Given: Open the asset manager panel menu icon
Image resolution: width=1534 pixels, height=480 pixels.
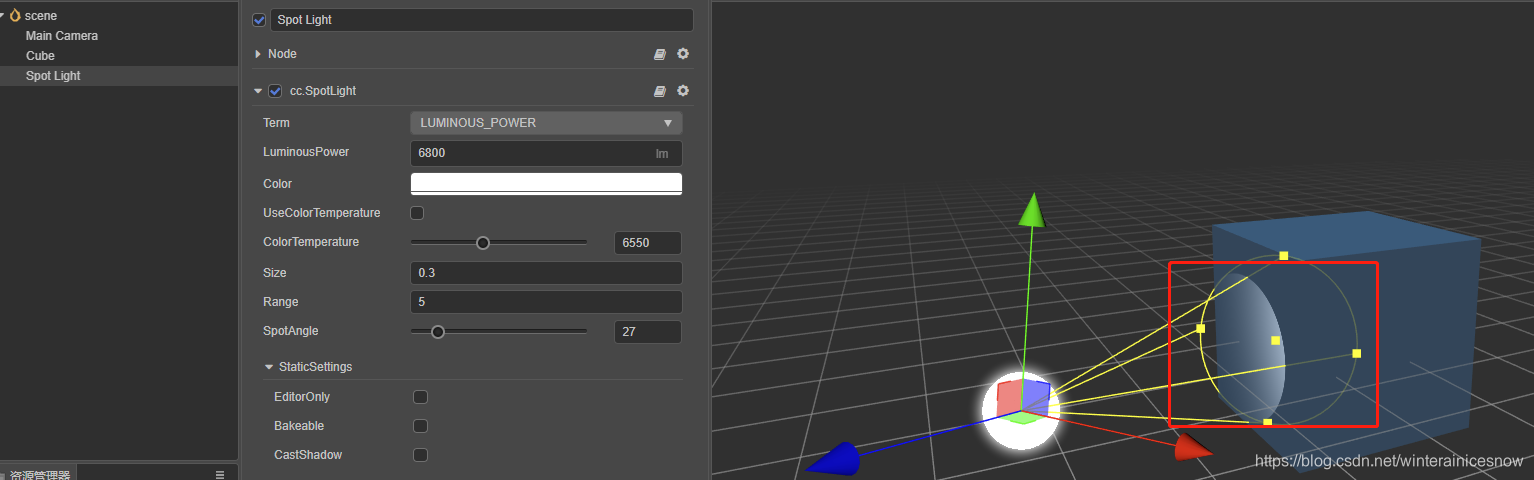Looking at the screenshot, I should [220, 474].
